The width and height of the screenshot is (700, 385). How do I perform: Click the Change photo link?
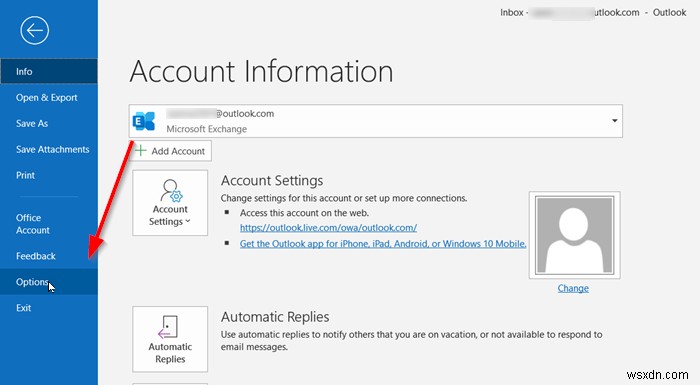(x=573, y=288)
